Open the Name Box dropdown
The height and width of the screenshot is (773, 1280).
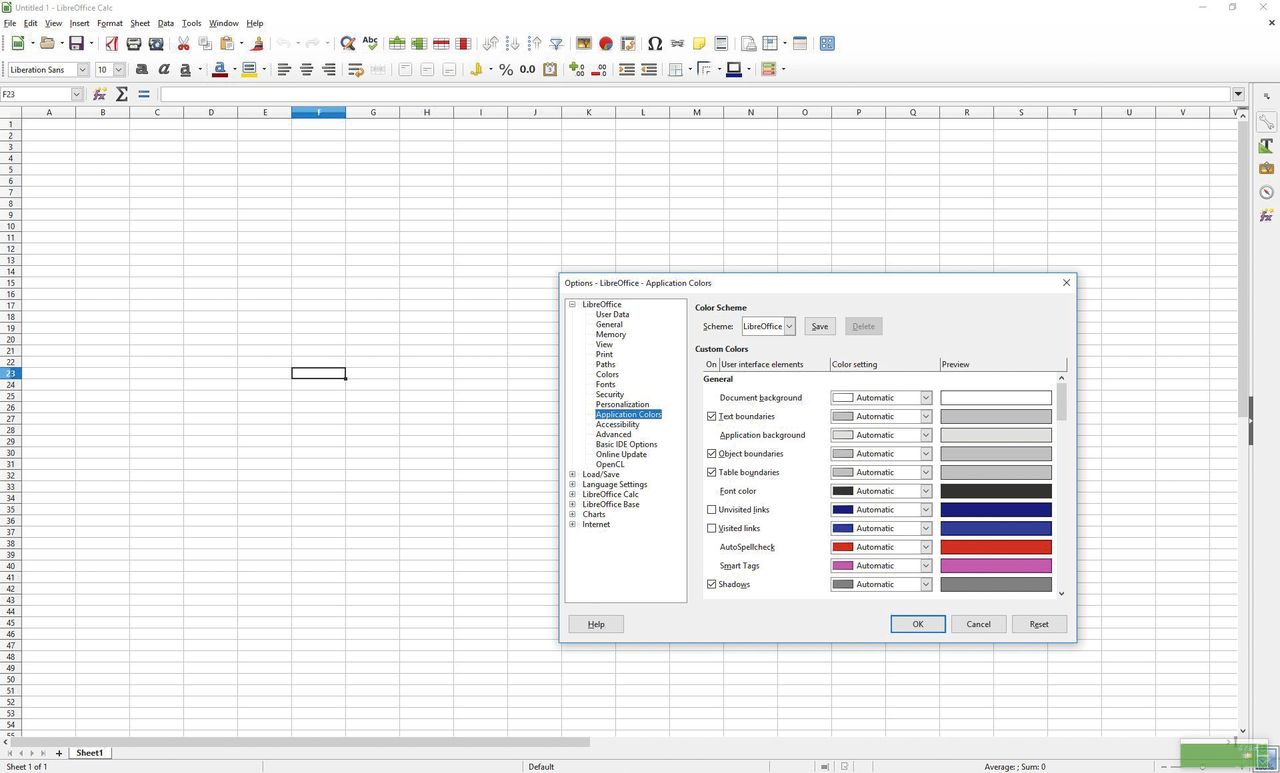click(76, 94)
